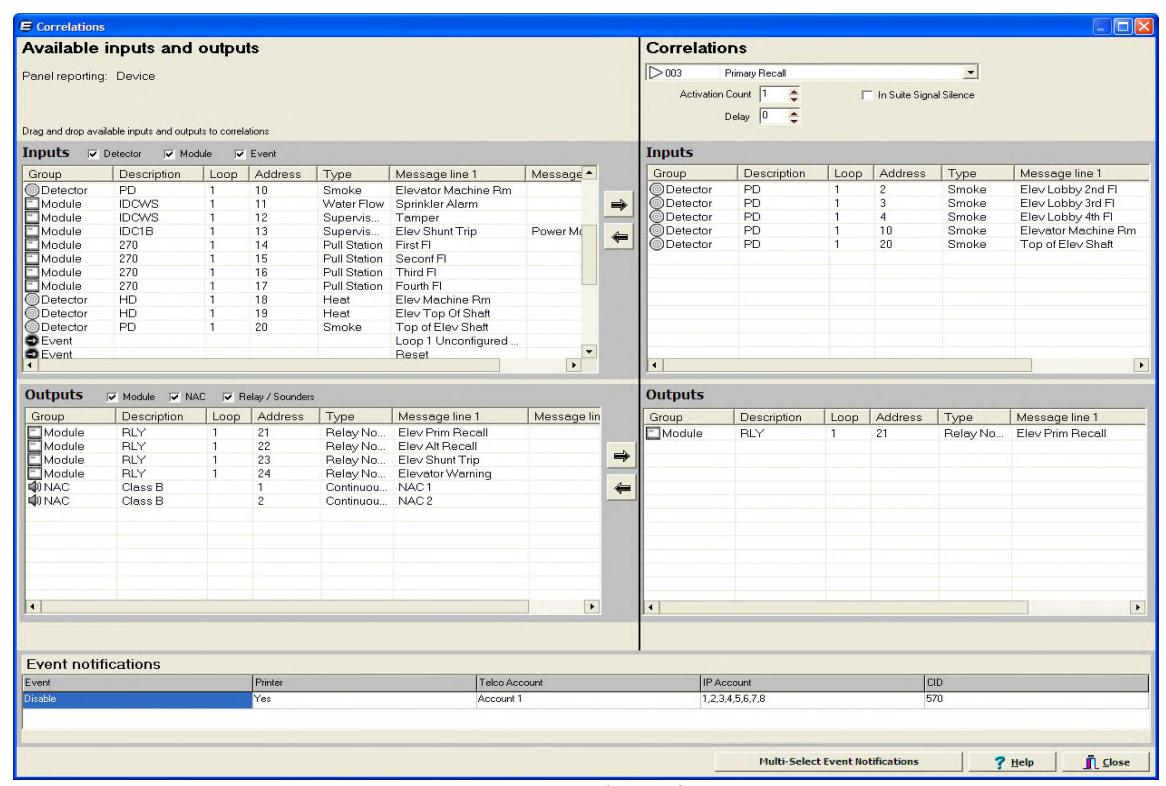
Task: Click module icon in correlated outputs Elev Prim Recall
Action: click(653, 433)
